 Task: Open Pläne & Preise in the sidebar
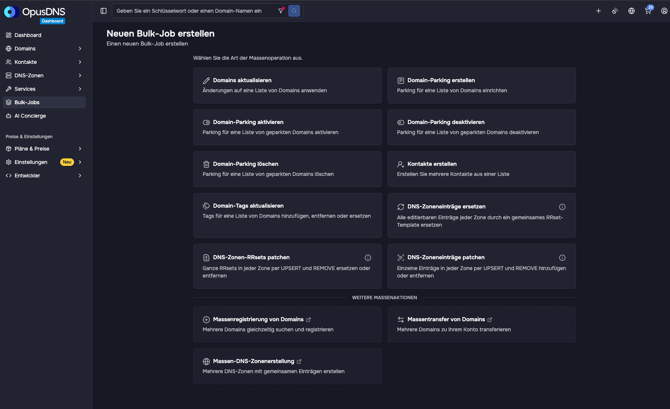pos(44,149)
